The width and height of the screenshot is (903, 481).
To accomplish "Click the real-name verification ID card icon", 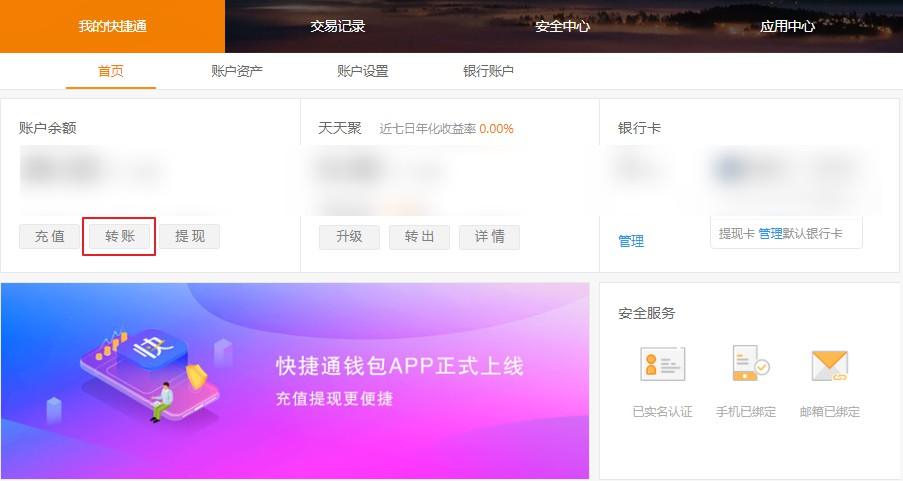I will coord(662,365).
